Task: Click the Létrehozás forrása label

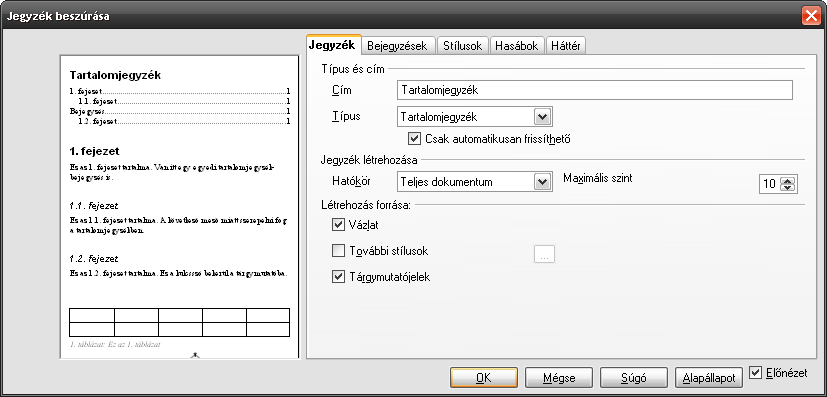Action: click(x=366, y=205)
